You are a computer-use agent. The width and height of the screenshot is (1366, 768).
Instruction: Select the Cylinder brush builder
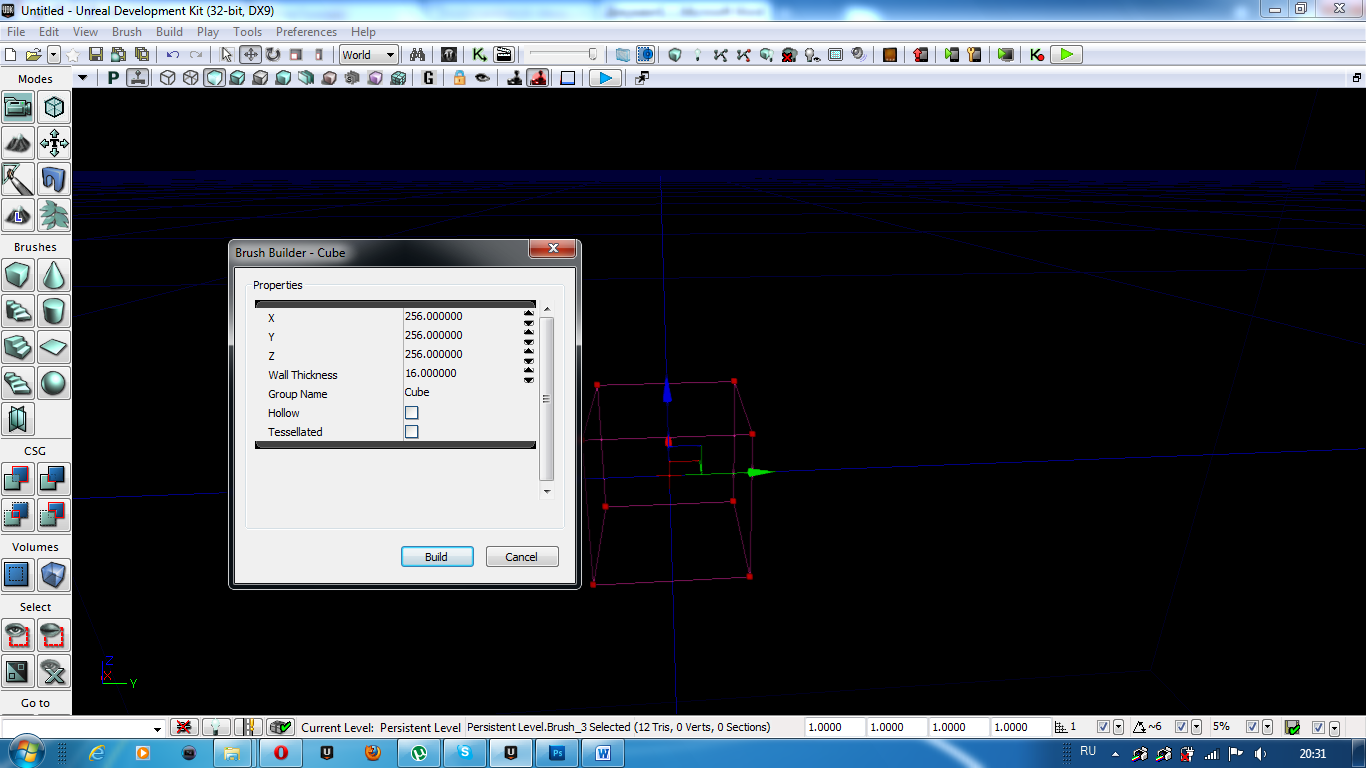click(54, 310)
